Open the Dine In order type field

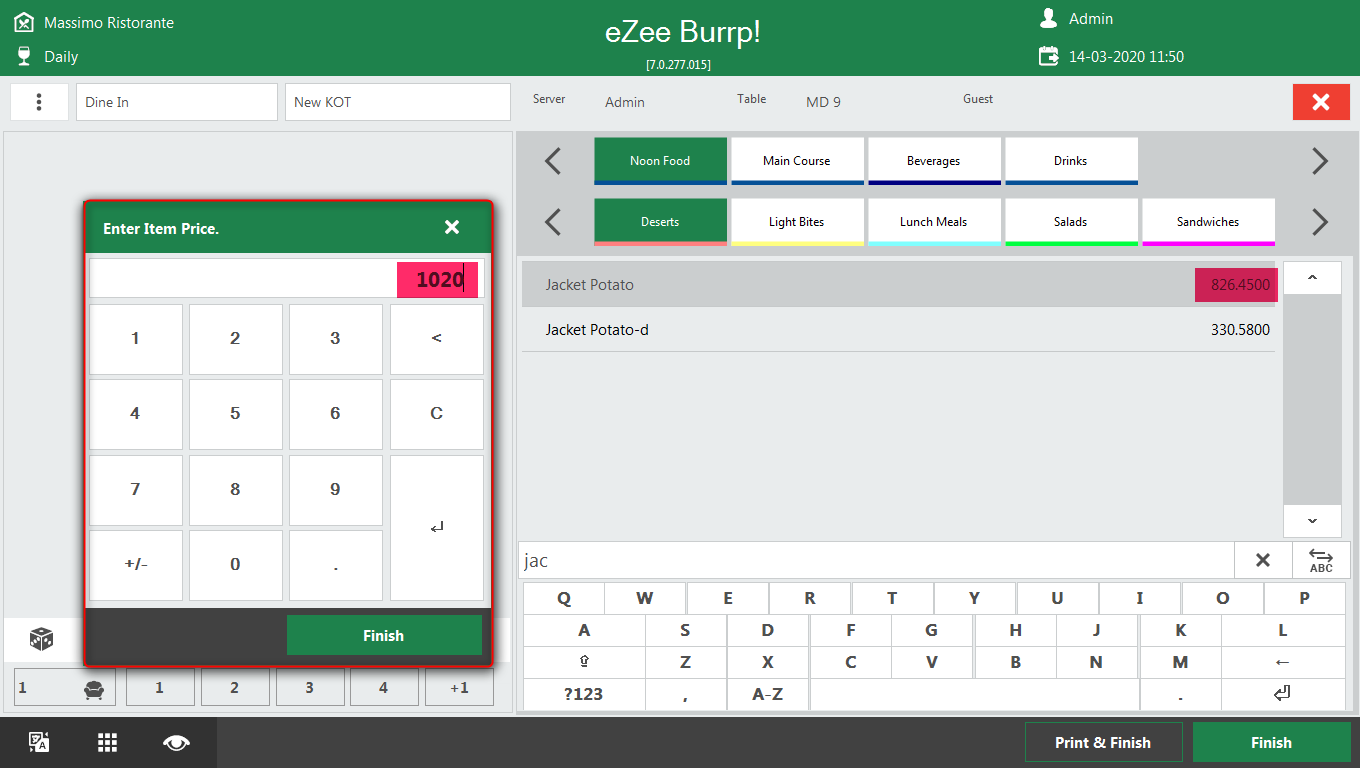[x=177, y=102]
